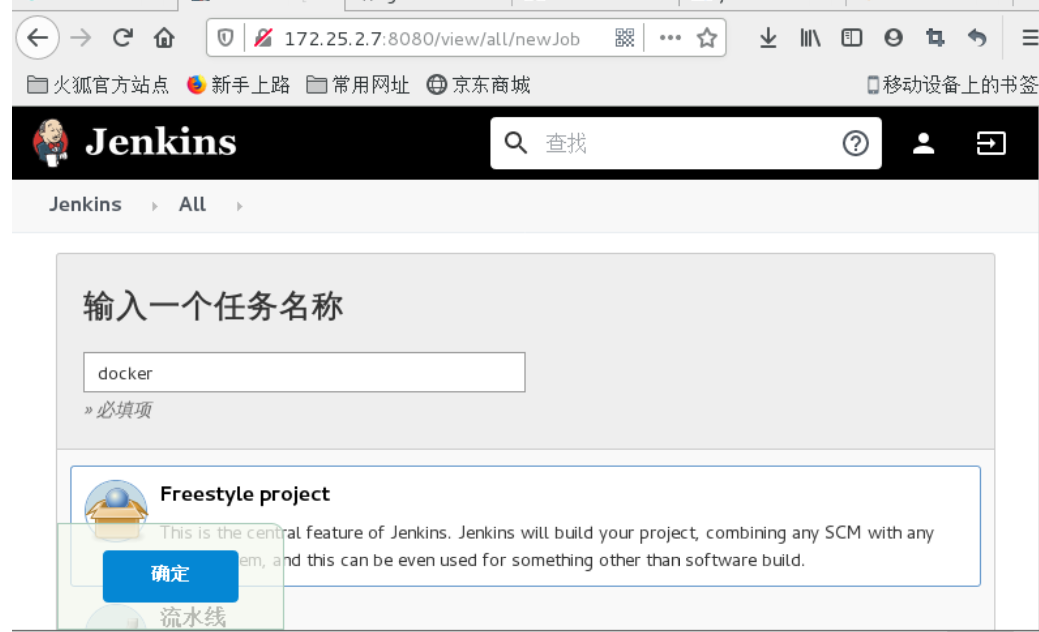Open the browser home page
Image resolution: width=1039 pixels, height=632 pixels.
(x=164, y=38)
